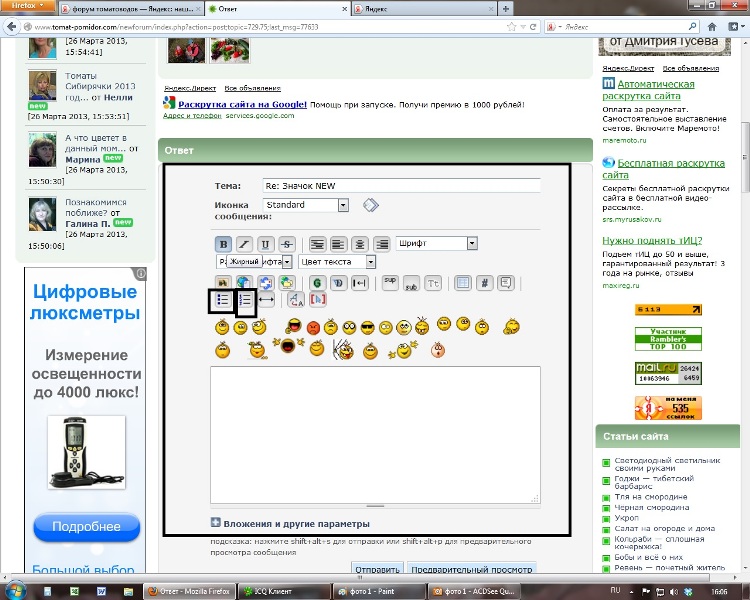This screenshot has height=600, width=750.
Task: Click the strikethrough formatting icon
Action: 287,243
